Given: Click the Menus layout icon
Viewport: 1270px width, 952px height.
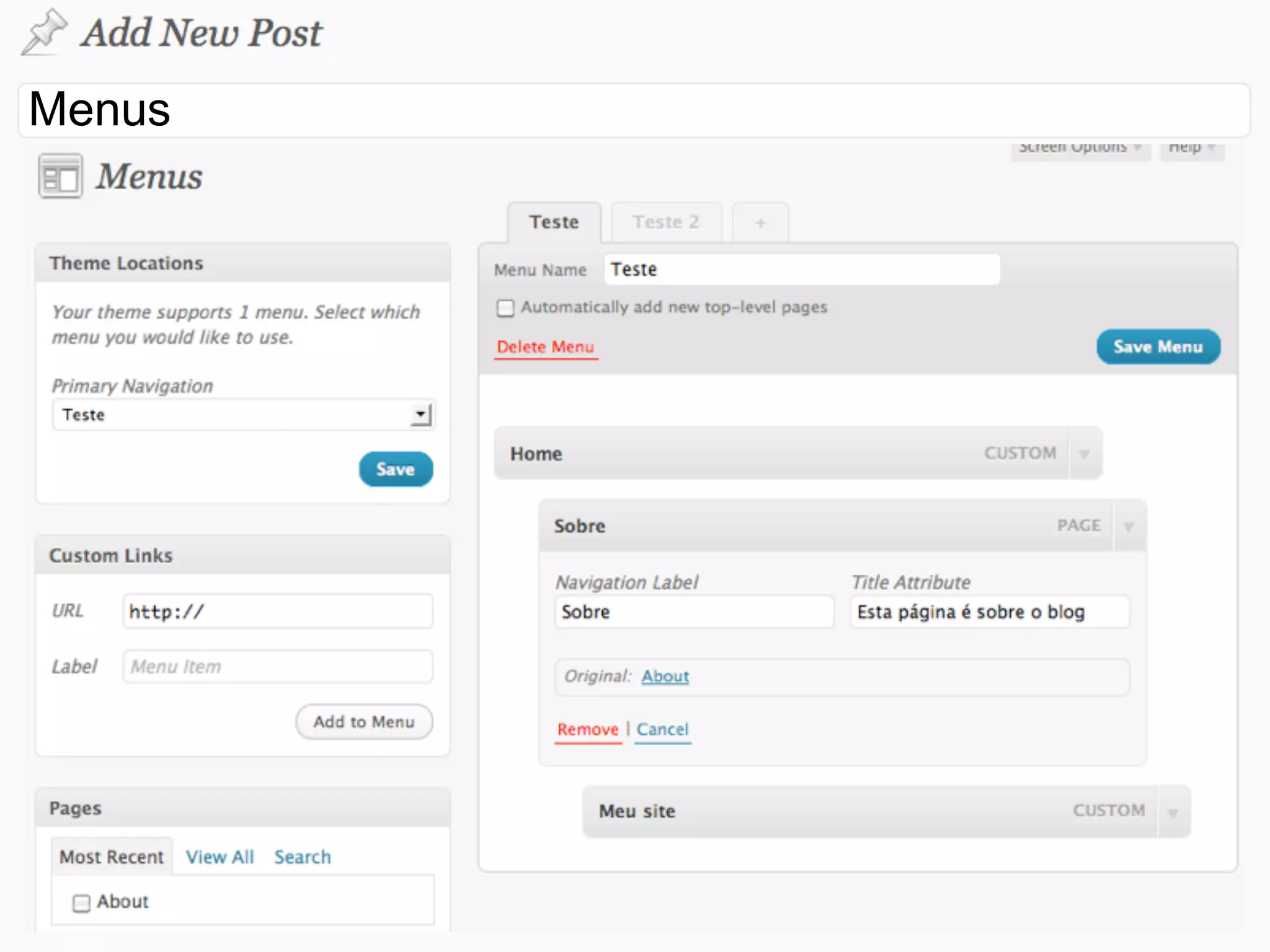Looking at the screenshot, I should point(60,177).
